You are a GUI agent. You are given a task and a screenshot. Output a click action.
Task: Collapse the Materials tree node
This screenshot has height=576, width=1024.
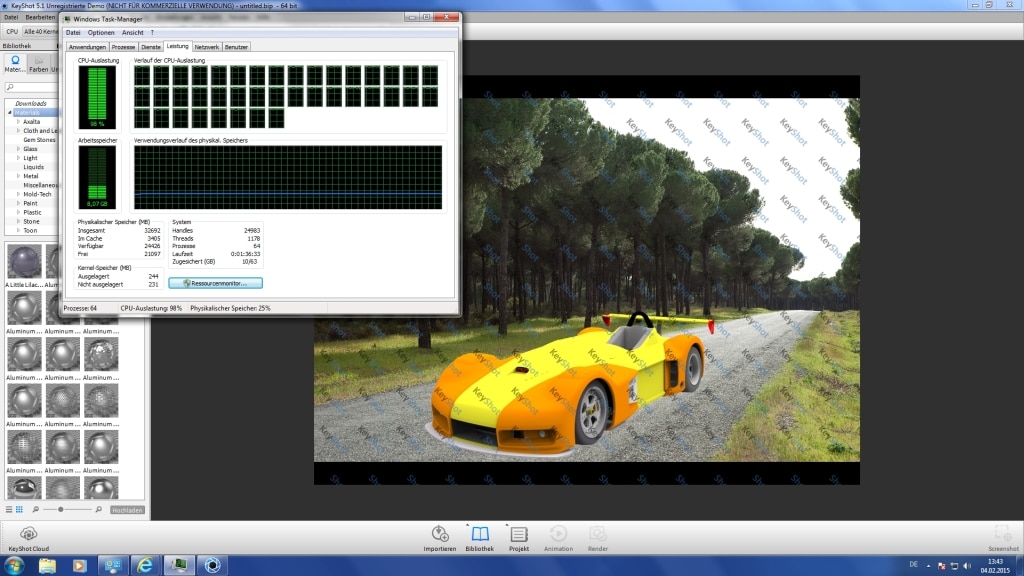[x=10, y=112]
